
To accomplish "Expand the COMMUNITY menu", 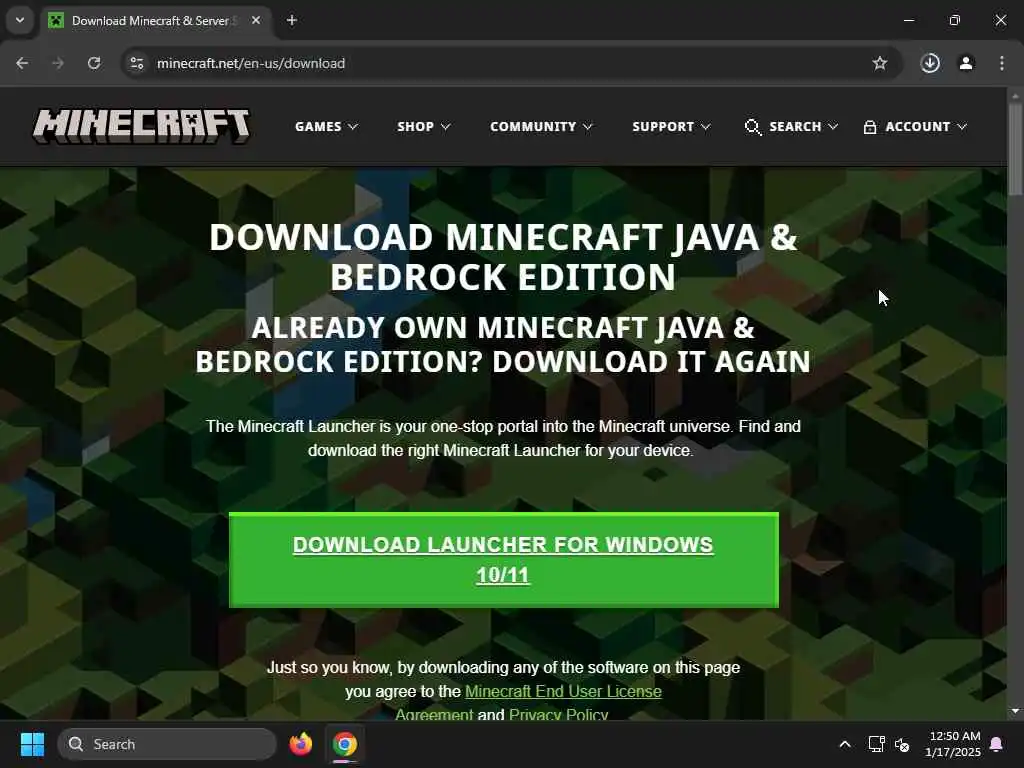I will [x=541, y=127].
